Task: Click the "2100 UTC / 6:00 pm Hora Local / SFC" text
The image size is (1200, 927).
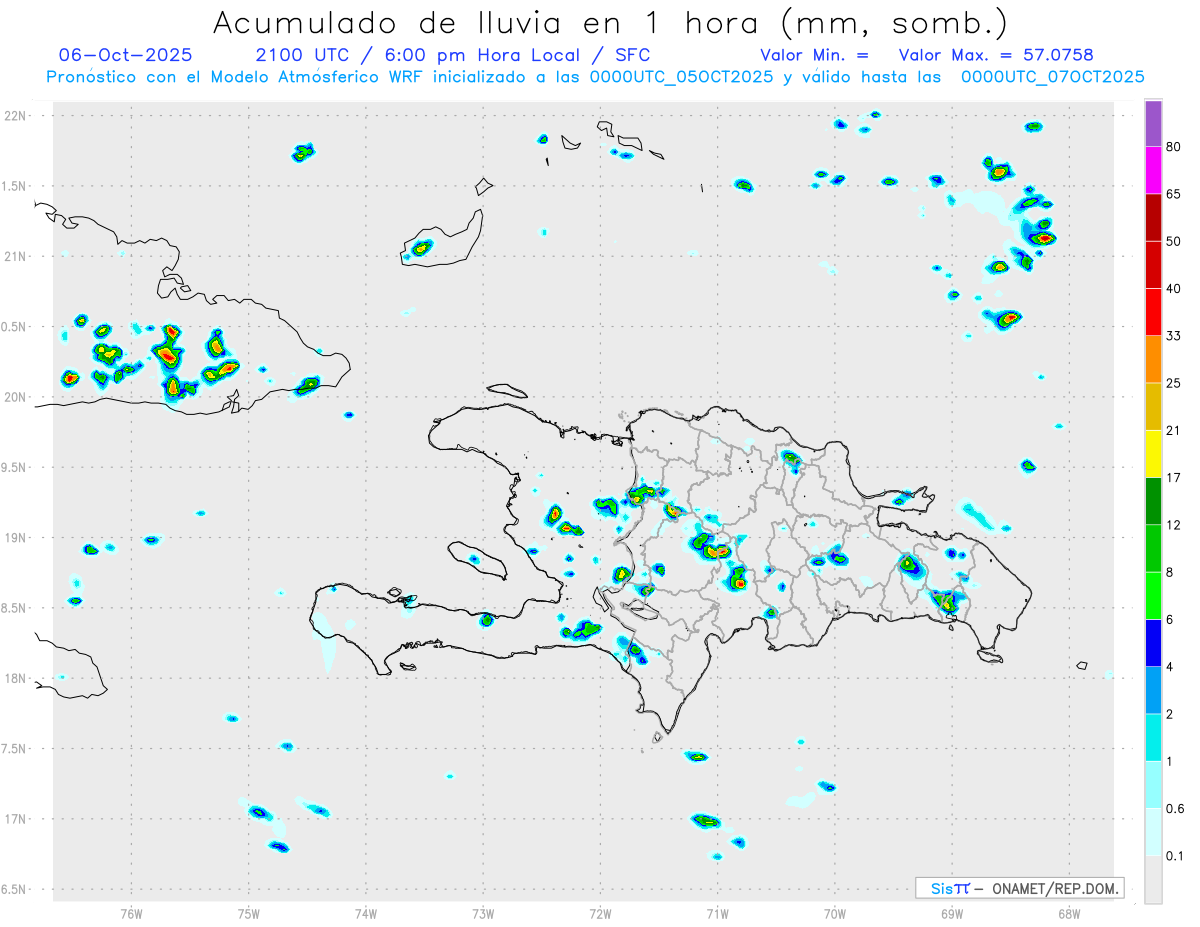Action: click(453, 55)
